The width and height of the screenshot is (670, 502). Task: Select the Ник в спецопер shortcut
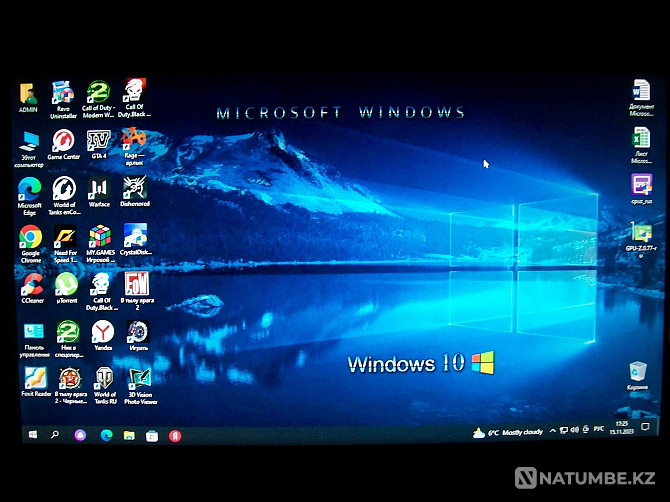click(68, 340)
